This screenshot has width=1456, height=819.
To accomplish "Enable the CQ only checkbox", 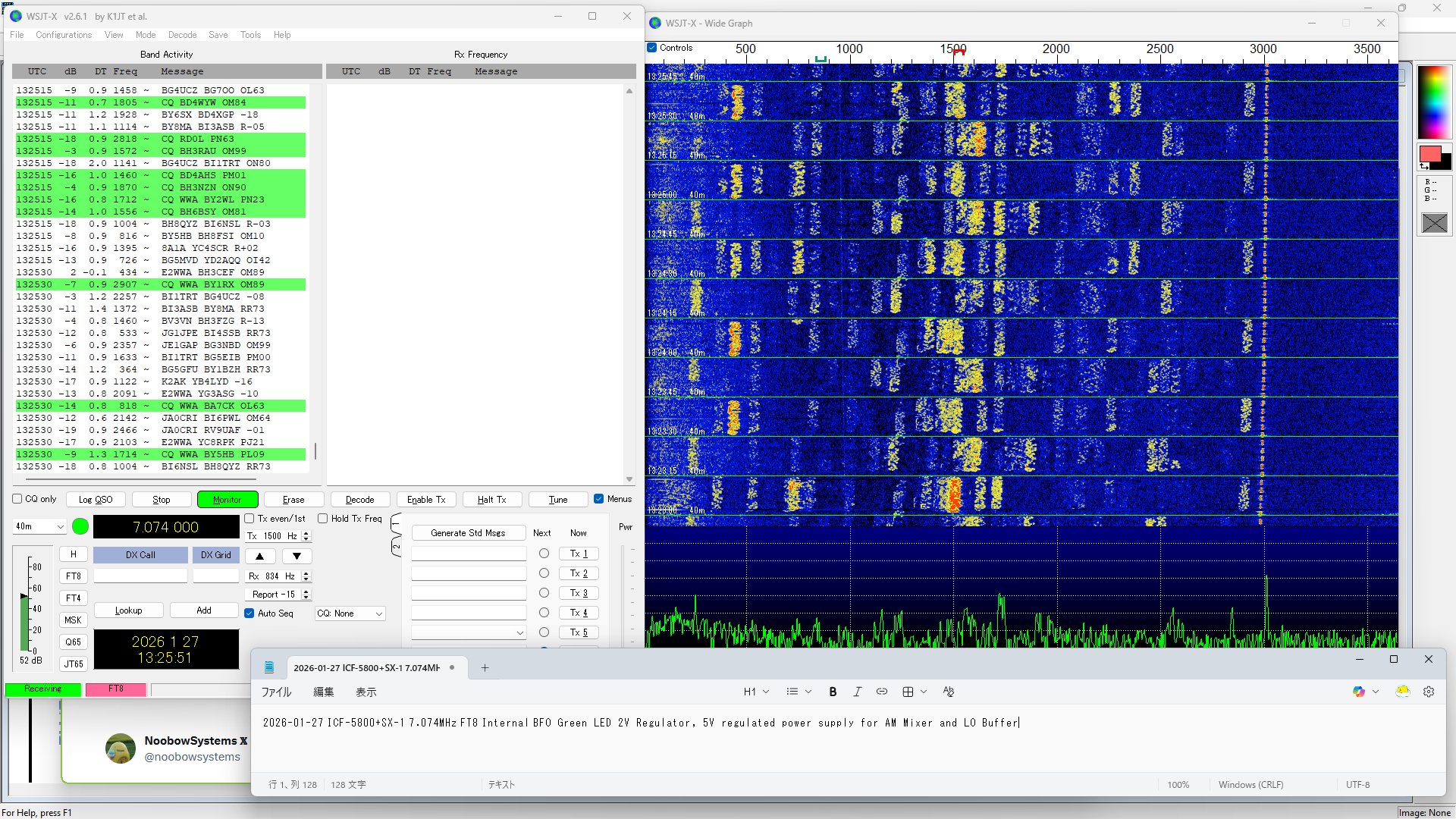I will pos(17,499).
